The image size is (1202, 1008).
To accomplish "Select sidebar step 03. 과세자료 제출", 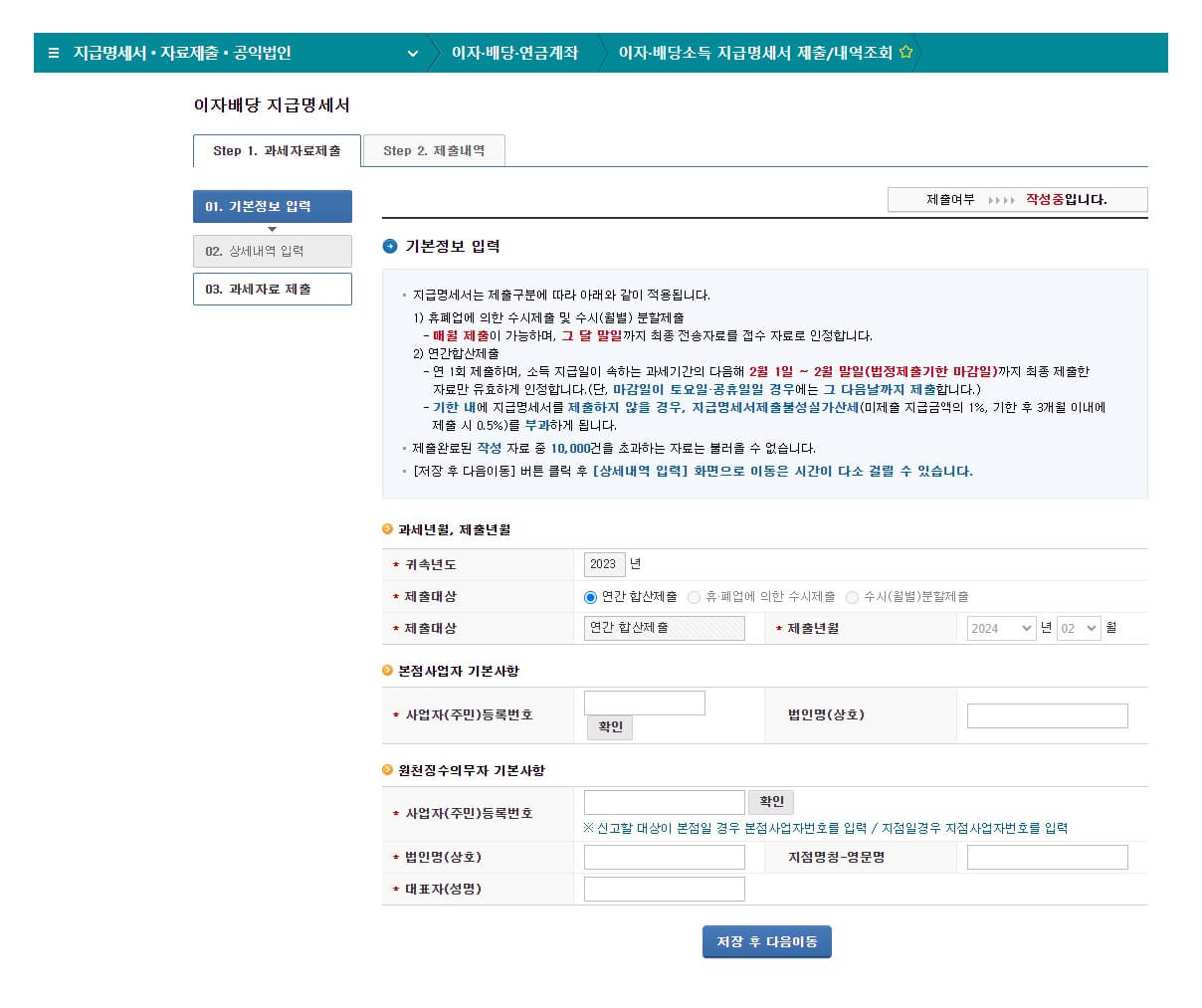I will pyautogui.click(x=272, y=289).
